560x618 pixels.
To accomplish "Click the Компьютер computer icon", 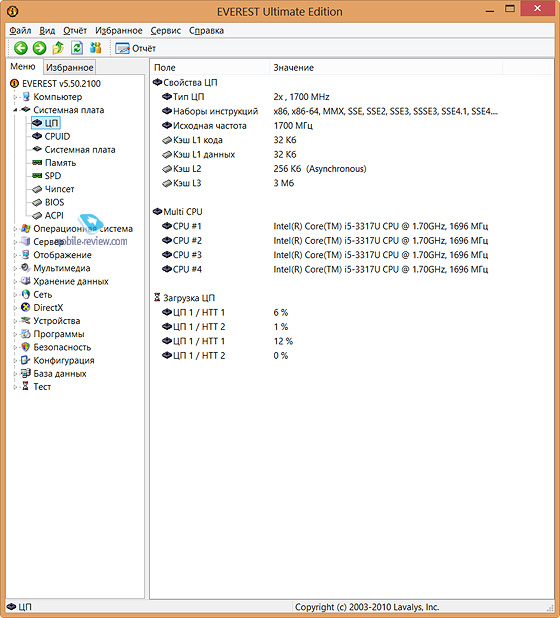I will tap(26, 97).
